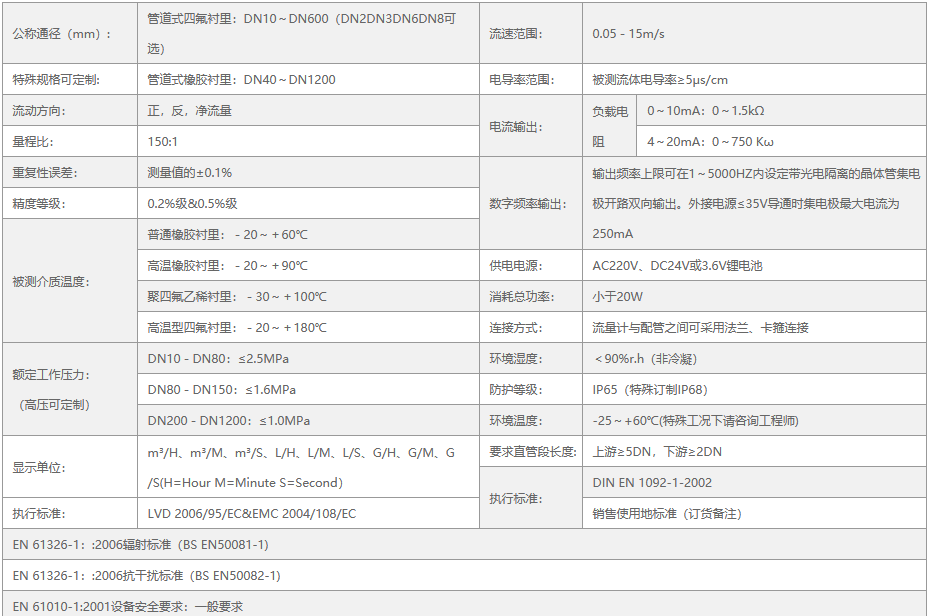Click the LVD 2006/95/EC standard cell
The height and width of the screenshot is (616, 929).
(251, 514)
